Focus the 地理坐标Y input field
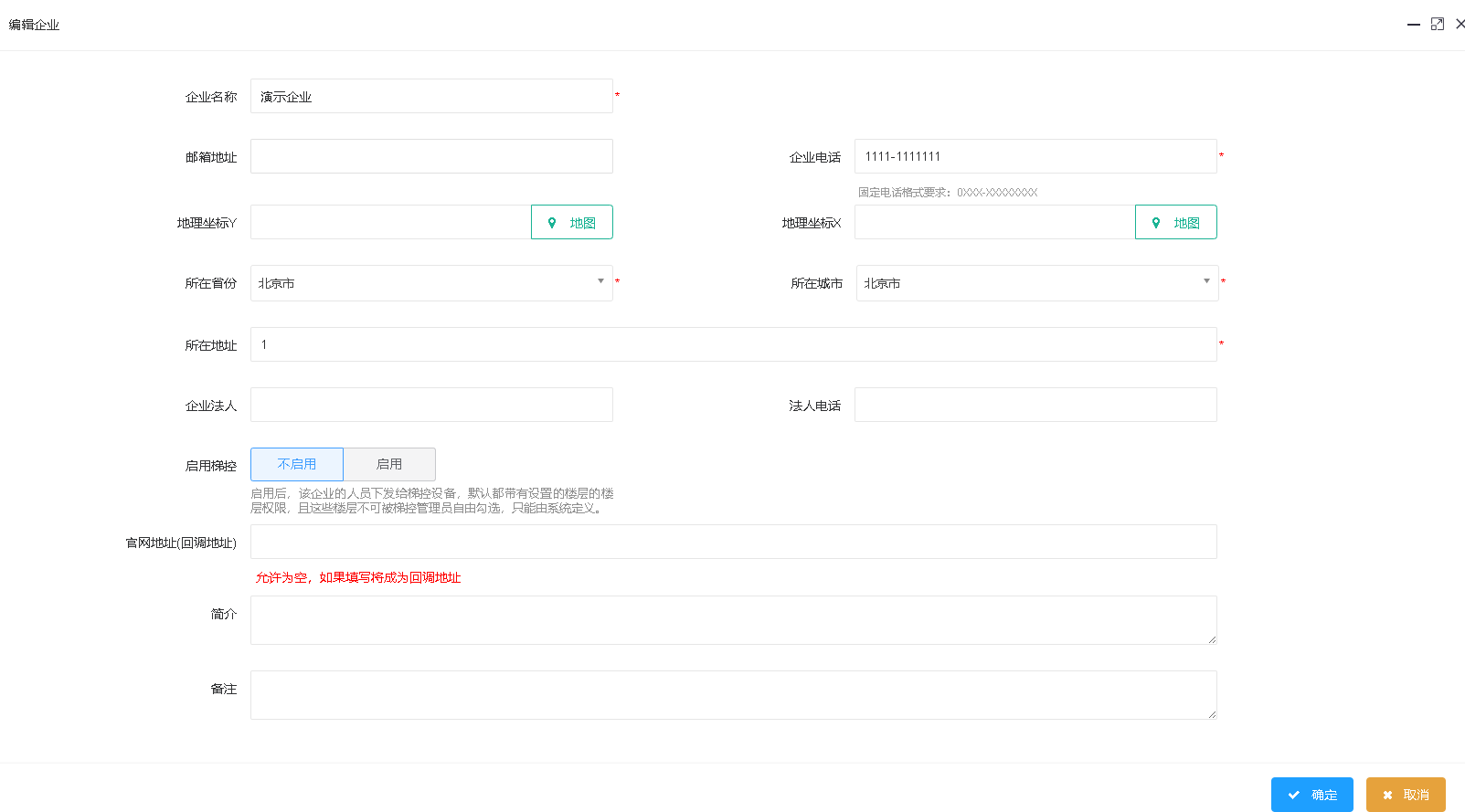The height and width of the screenshot is (812, 1465). 391,222
